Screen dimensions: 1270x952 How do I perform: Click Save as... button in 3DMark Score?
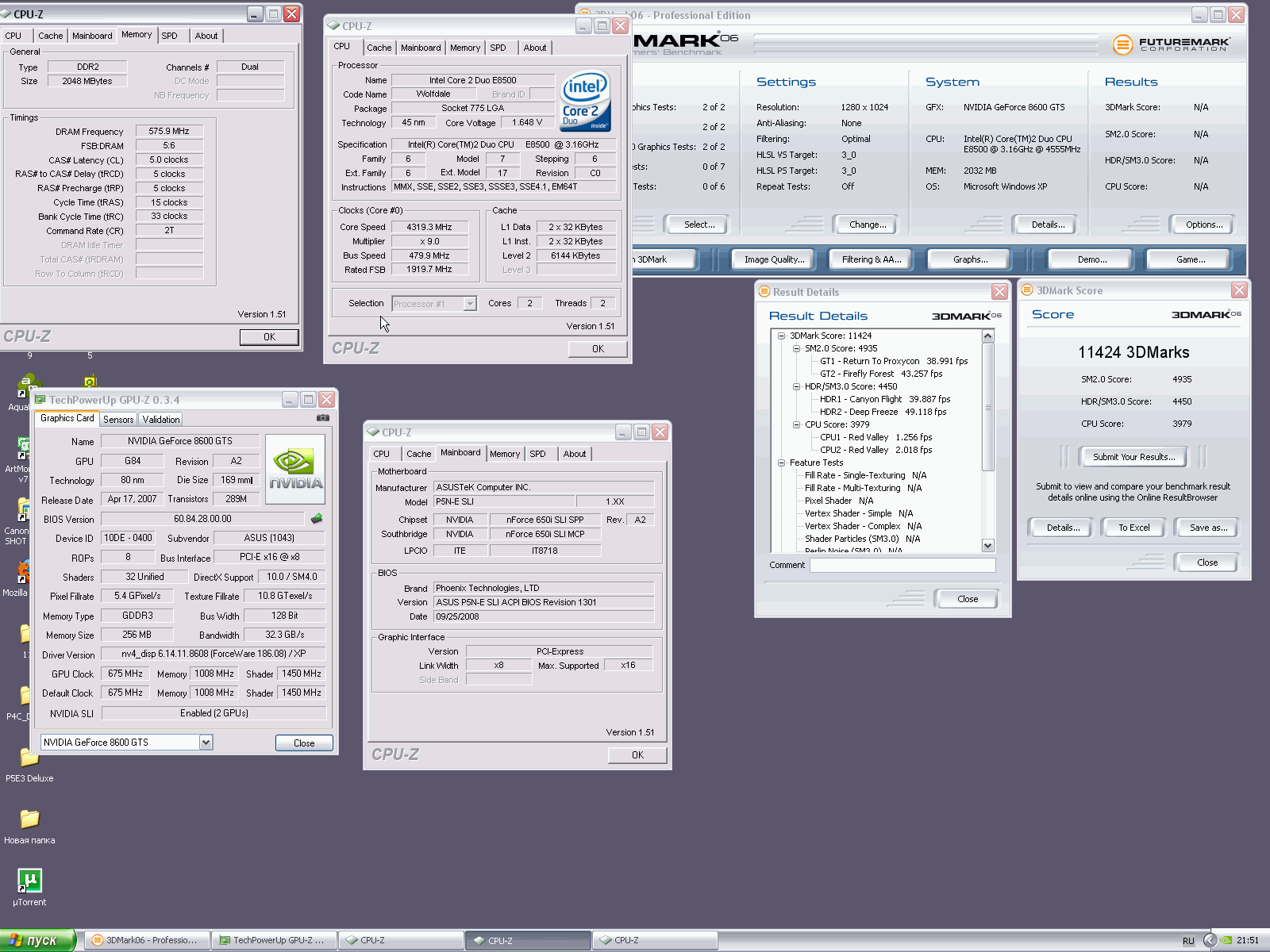click(1208, 528)
